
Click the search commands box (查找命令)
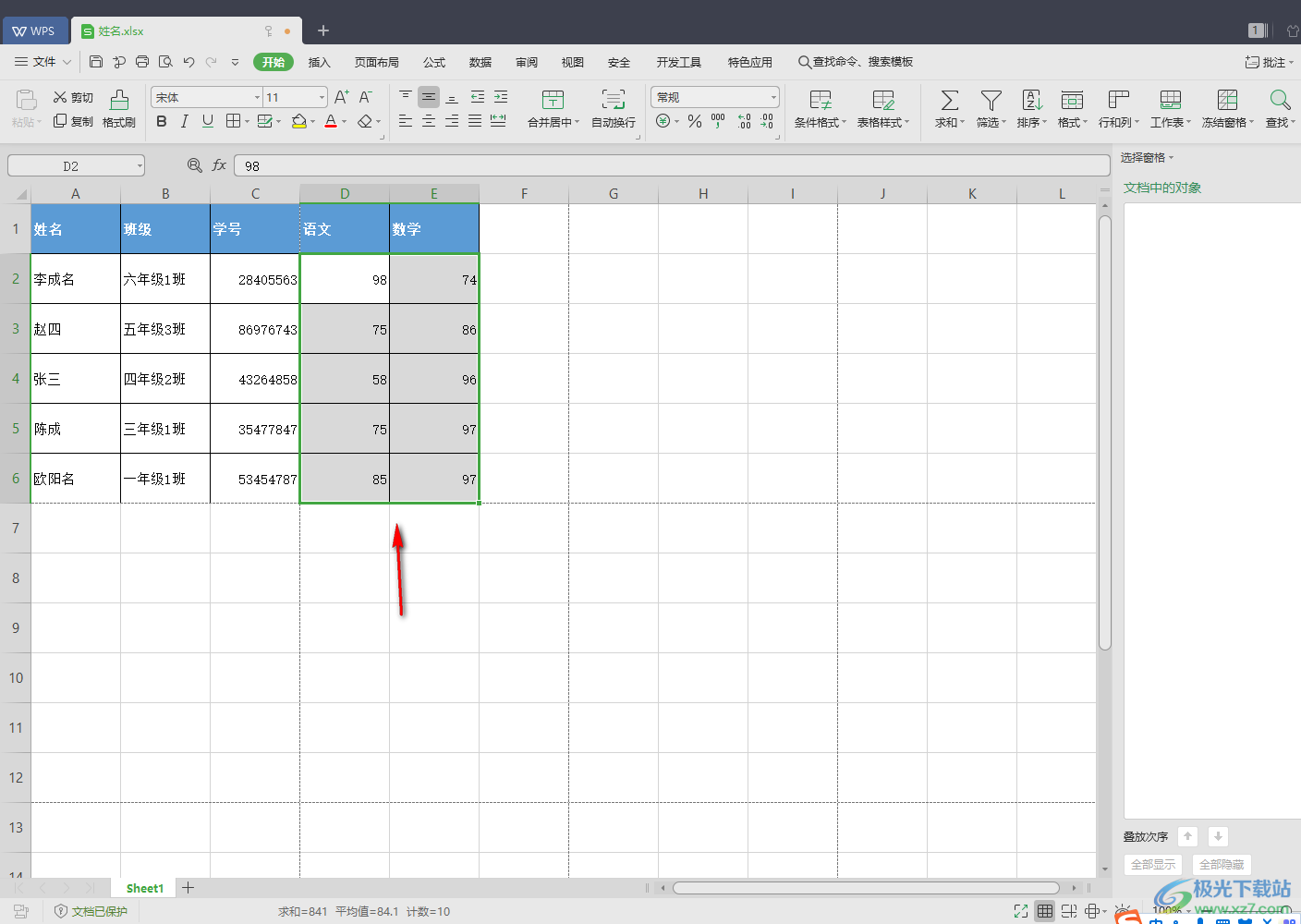[x=856, y=62]
